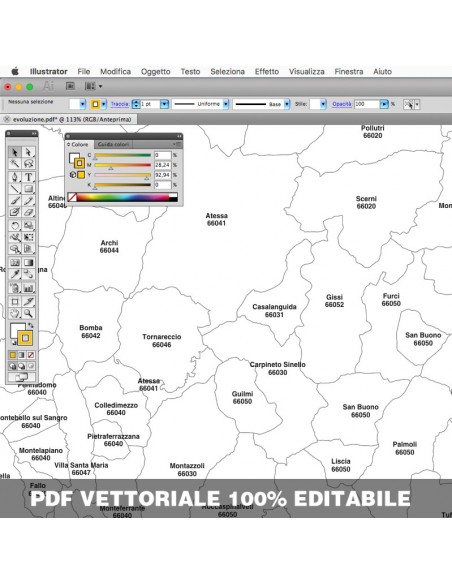Pick the Scale tool
The height and width of the screenshot is (584, 452).
pos(29,225)
